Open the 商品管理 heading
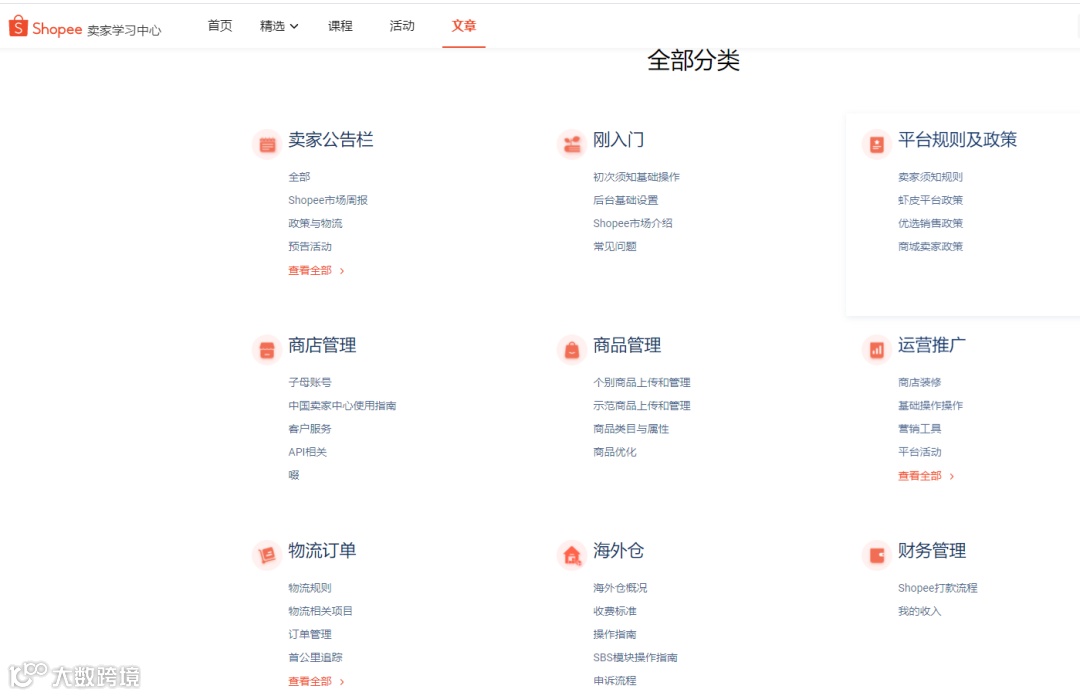The width and height of the screenshot is (1080, 696). point(627,345)
